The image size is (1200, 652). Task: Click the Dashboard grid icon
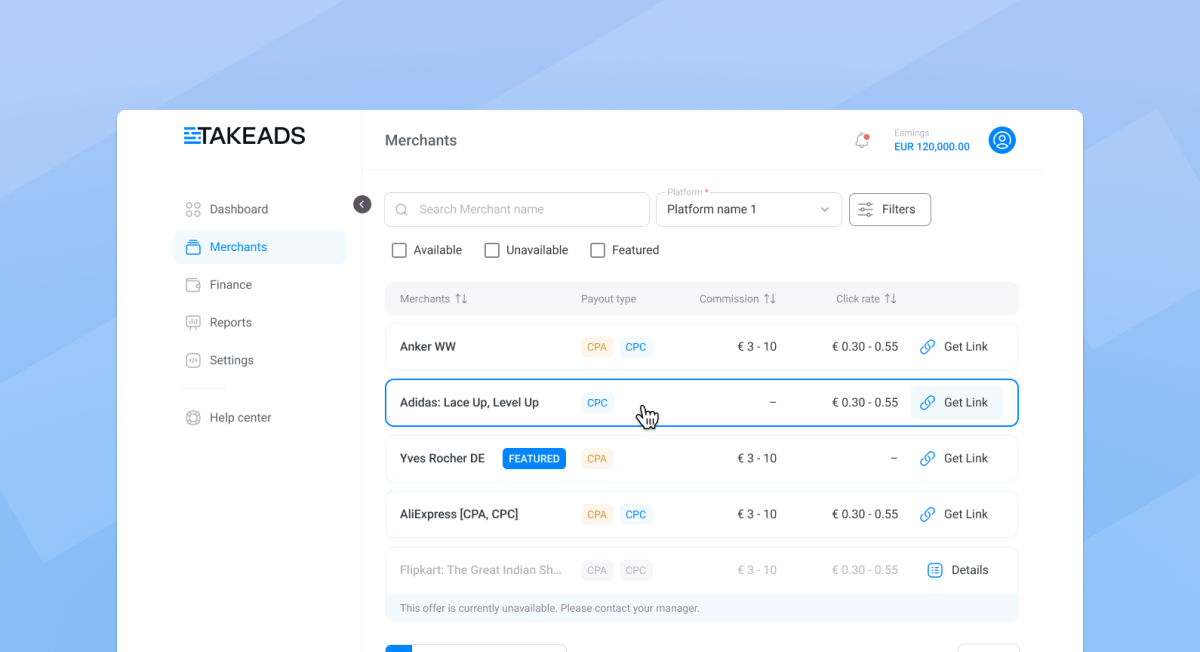(x=193, y=209)
